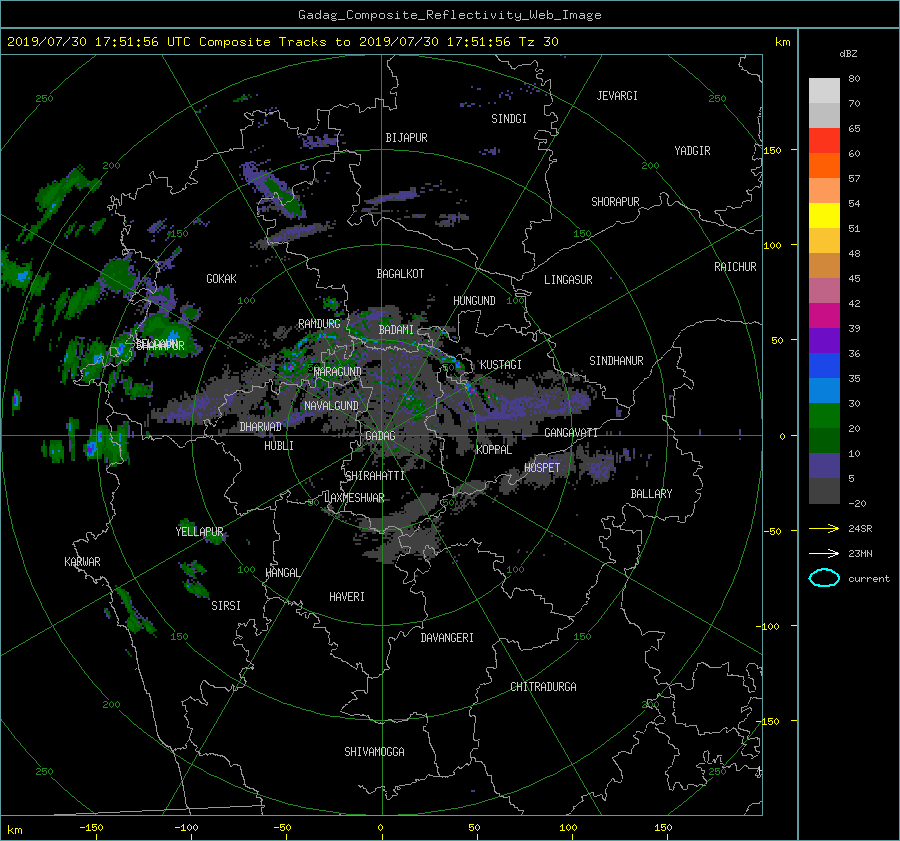900x841 pixels.
Task: Click the RAICHUR city label
Action: point(735,267)
